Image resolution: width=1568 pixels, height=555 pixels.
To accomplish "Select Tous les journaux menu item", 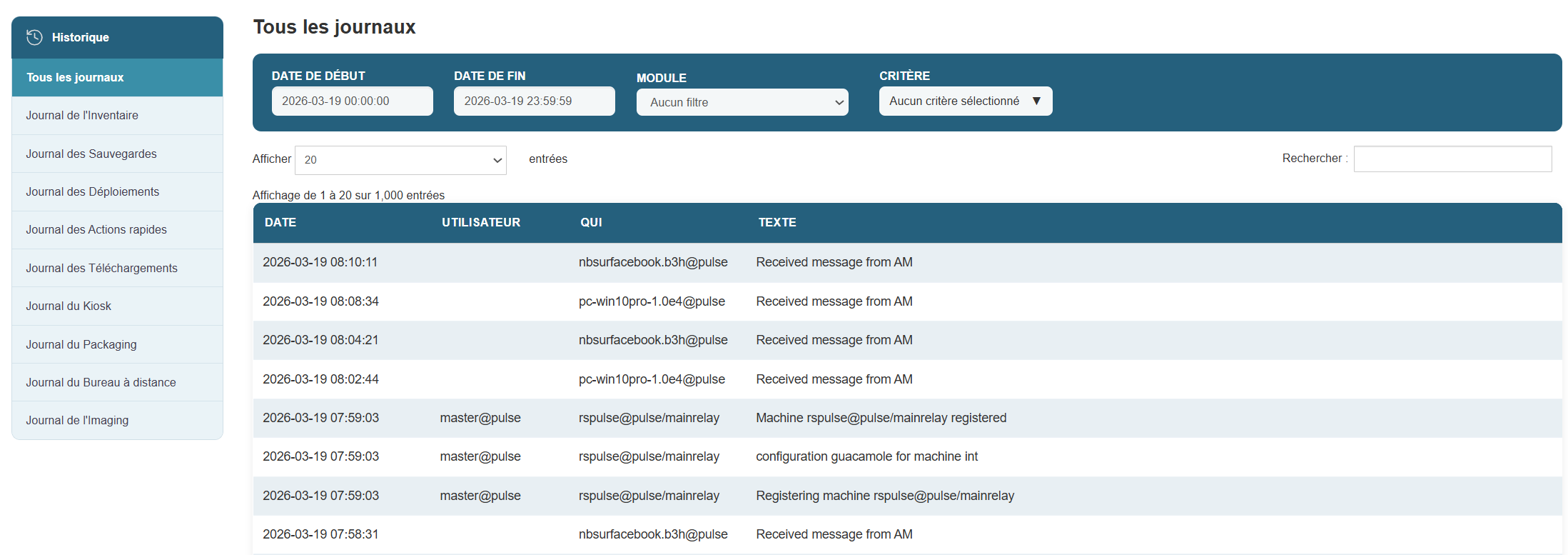I will click(75, 77).
